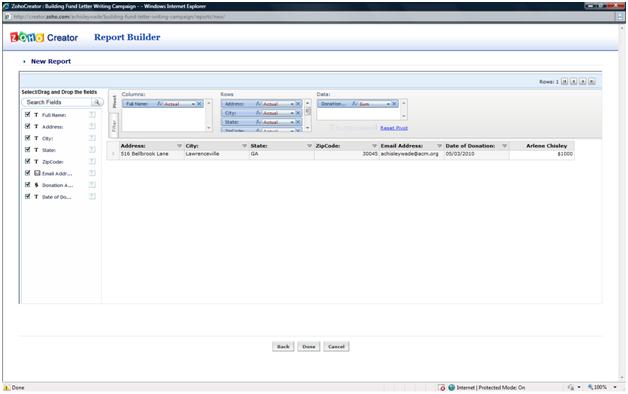
Task: Open the zoom level 100% dropdown
Action: 615,387
